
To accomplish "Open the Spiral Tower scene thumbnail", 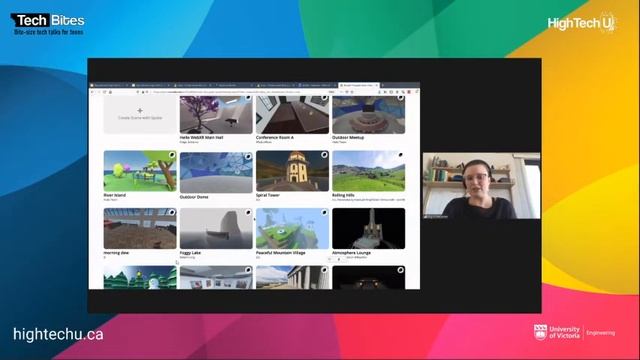I will click(292, 171).
